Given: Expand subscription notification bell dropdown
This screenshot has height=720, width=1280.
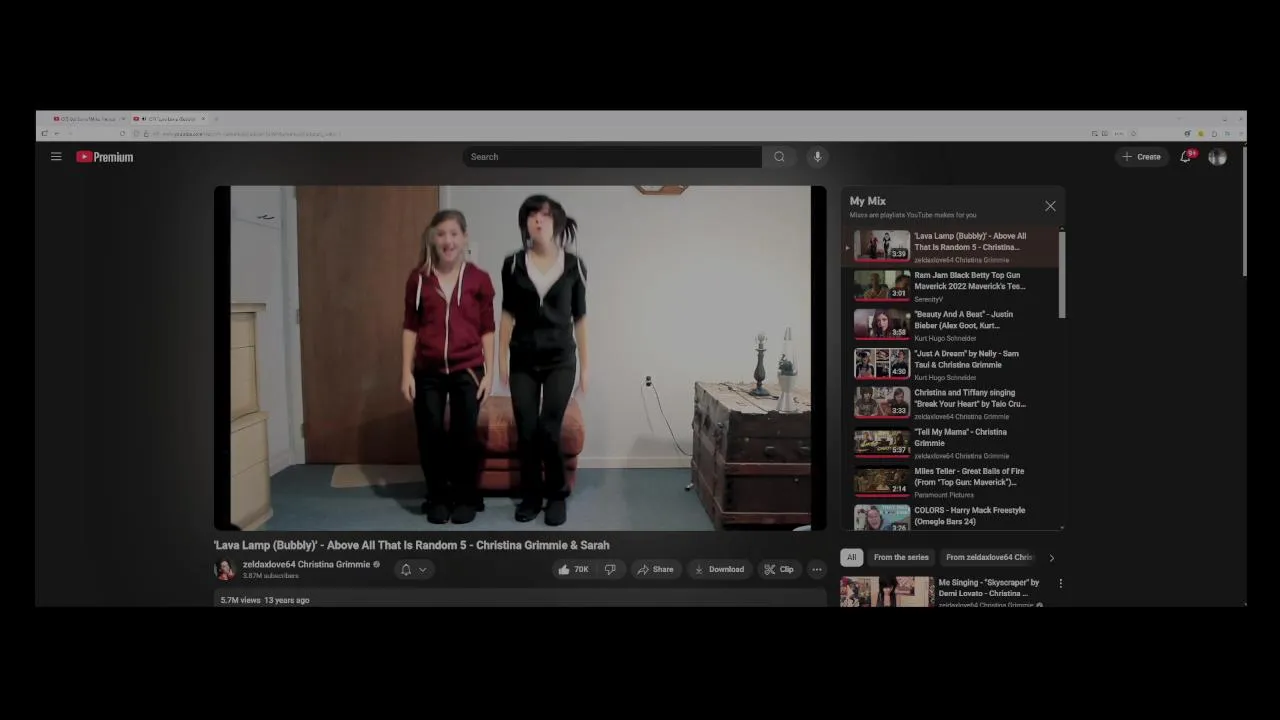Looking at the screenshot, I should click(413, 569).
